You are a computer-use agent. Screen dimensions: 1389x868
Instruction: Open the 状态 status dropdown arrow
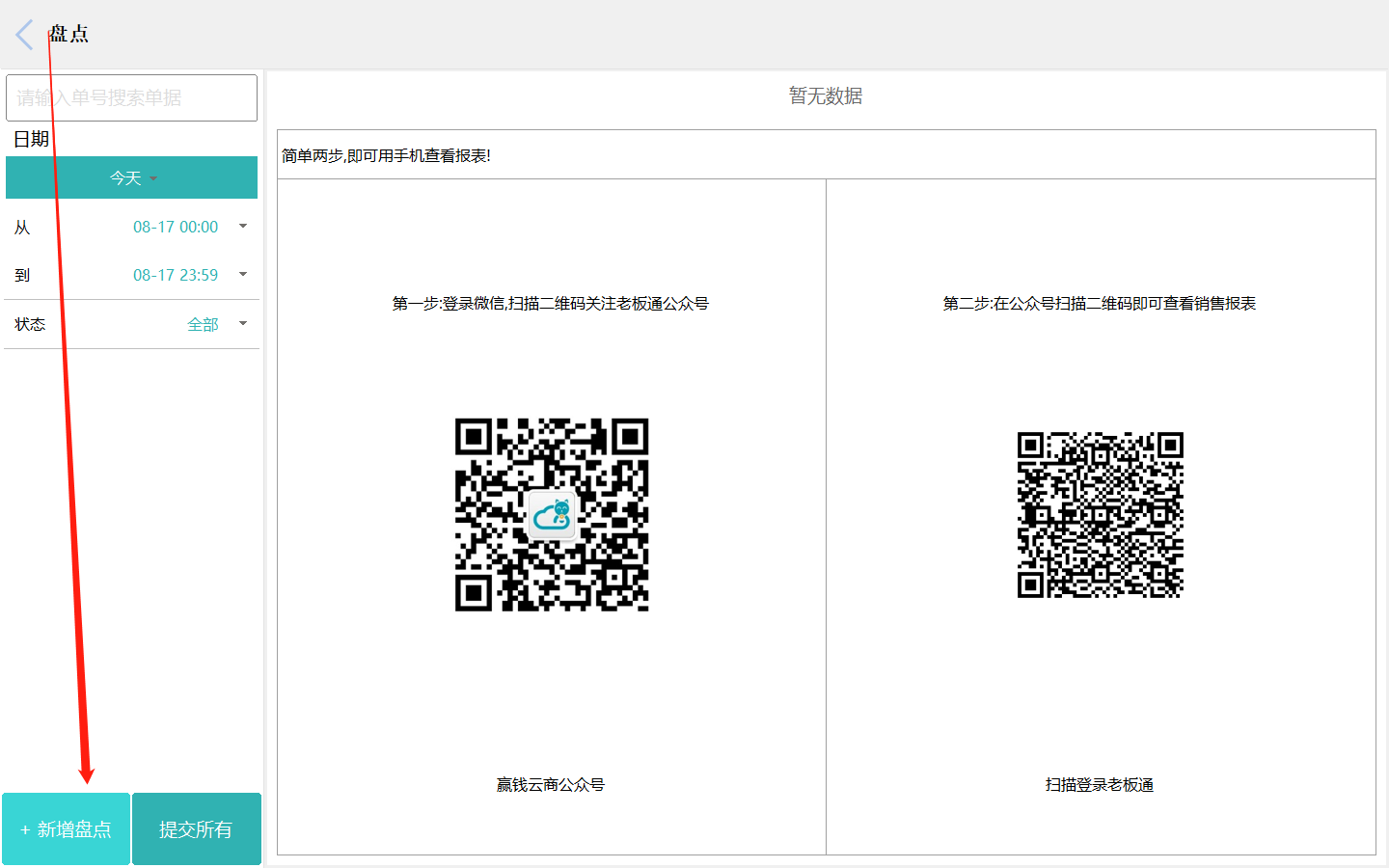[243, 324]
